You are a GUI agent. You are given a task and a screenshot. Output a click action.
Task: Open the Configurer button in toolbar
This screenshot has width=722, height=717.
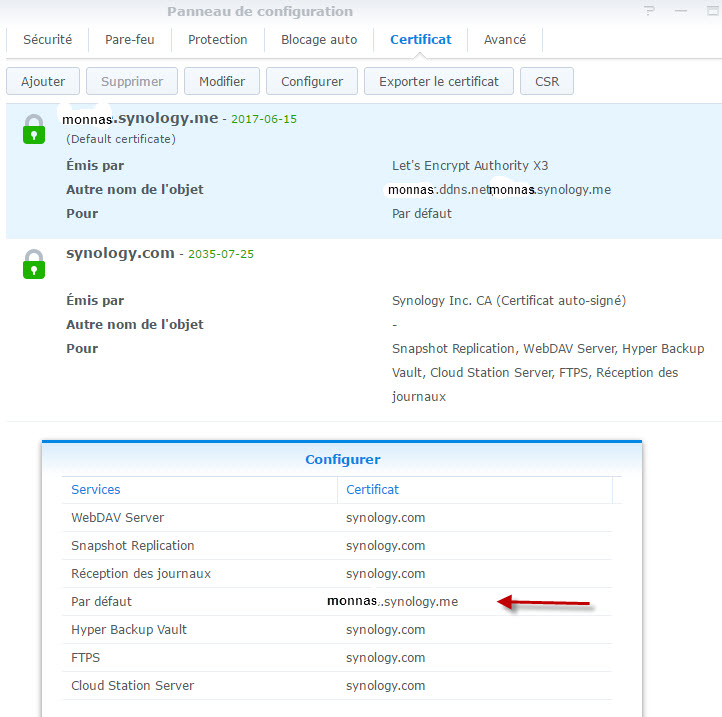312,81
